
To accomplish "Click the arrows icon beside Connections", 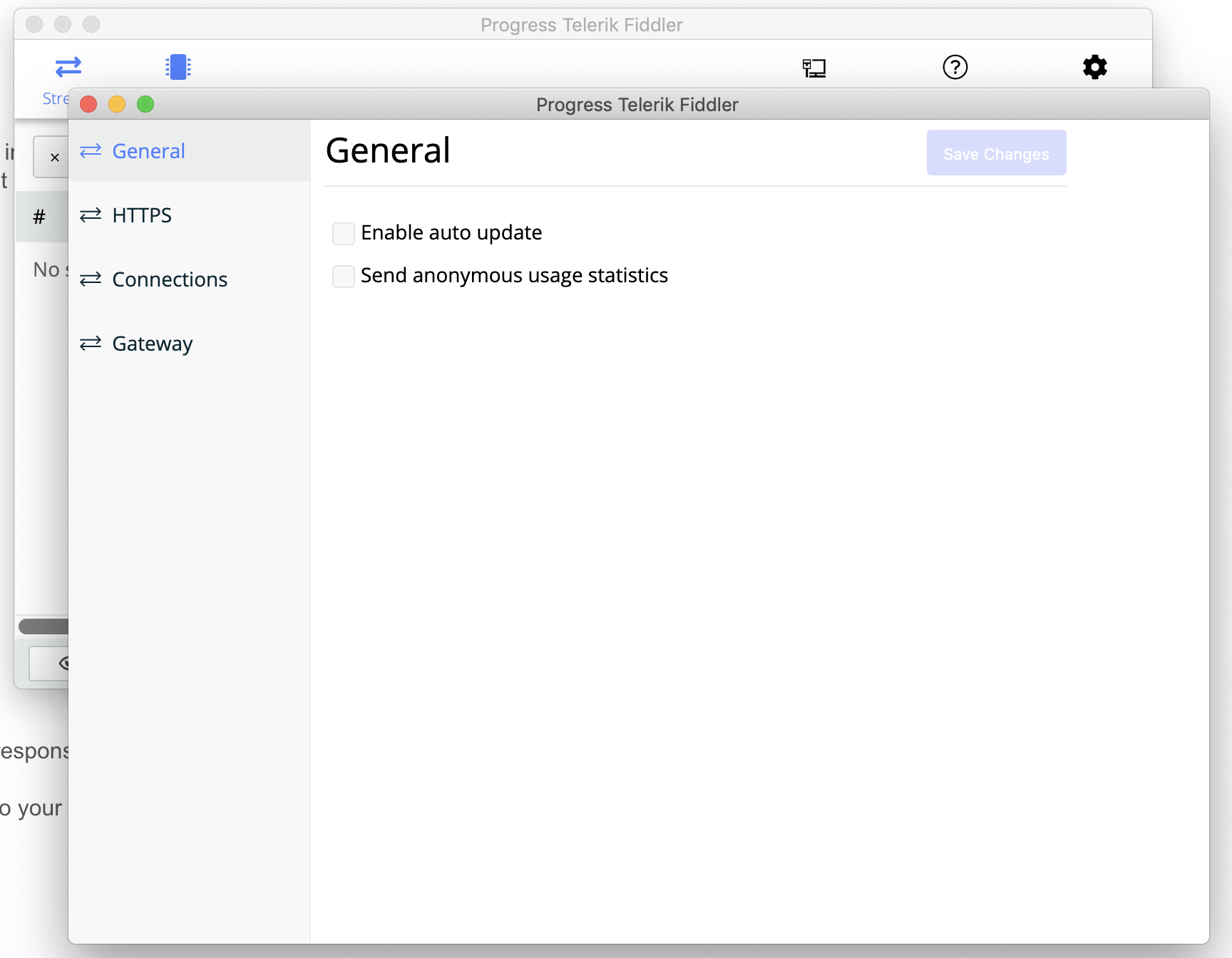I will [x=91, y=279].
